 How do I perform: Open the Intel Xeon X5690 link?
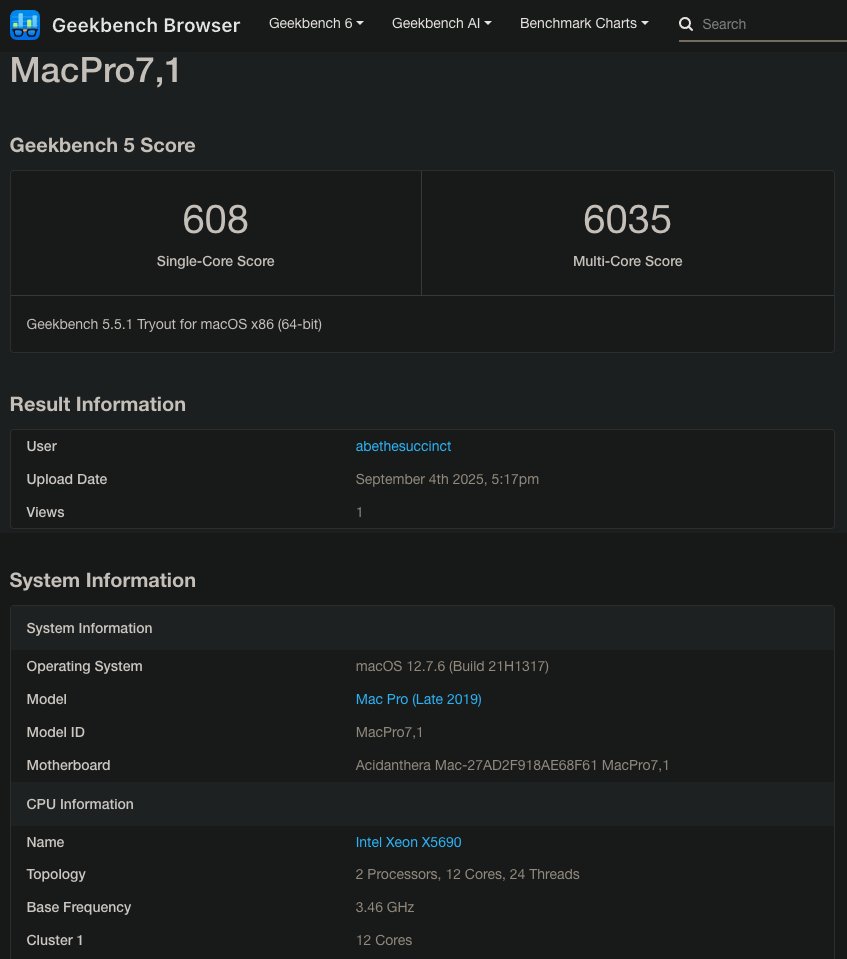408,842
